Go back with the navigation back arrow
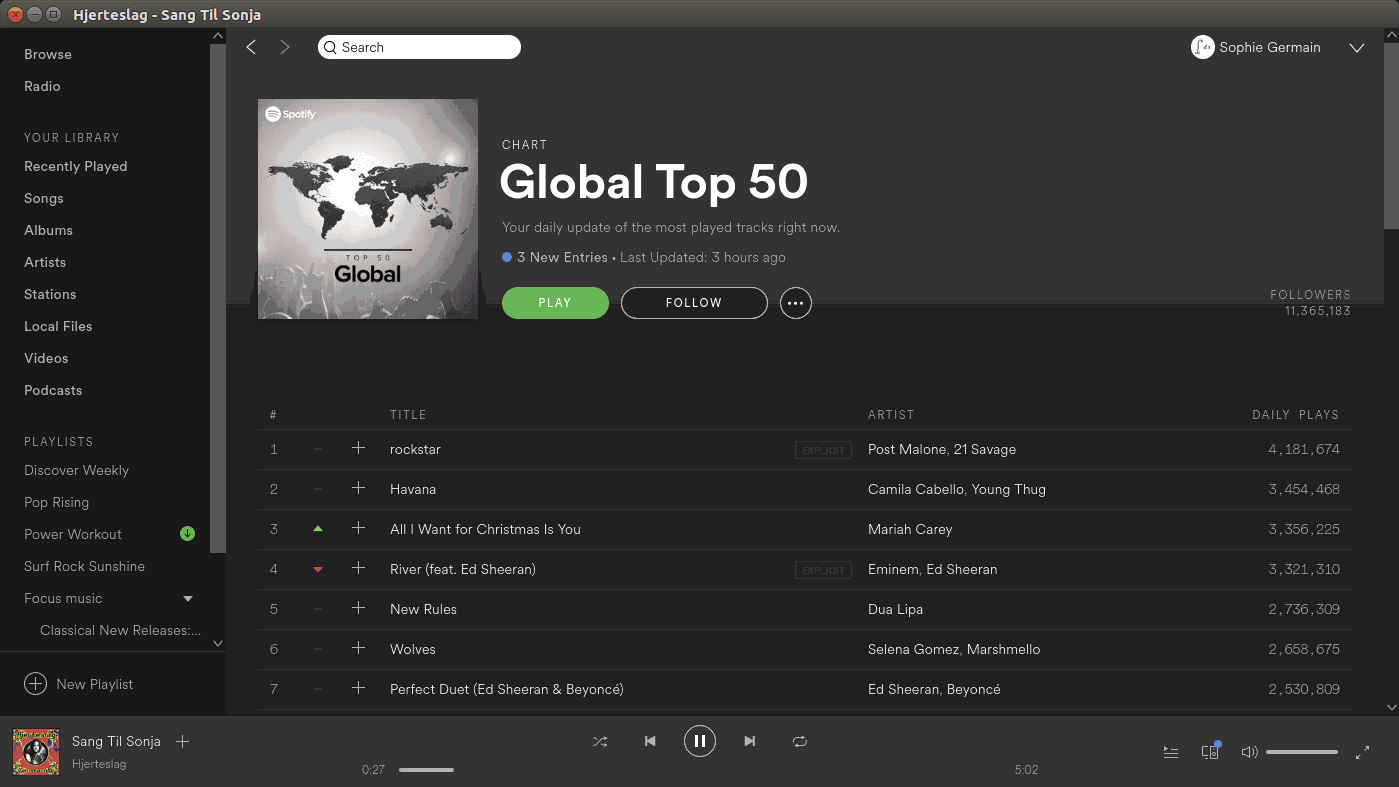This screenshot has width=1399, height=787. point(251,47)
